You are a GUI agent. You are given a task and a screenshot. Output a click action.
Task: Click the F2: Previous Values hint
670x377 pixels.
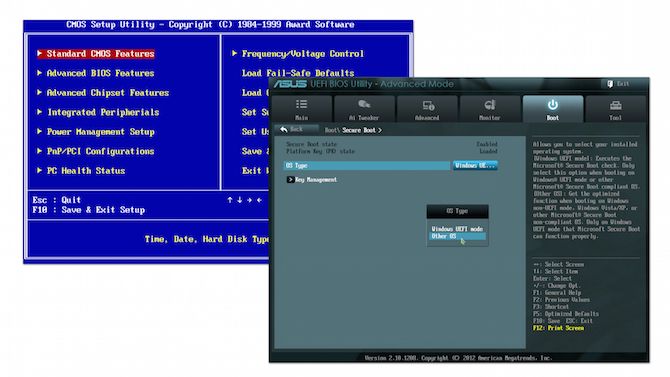(x=561, y=300)
